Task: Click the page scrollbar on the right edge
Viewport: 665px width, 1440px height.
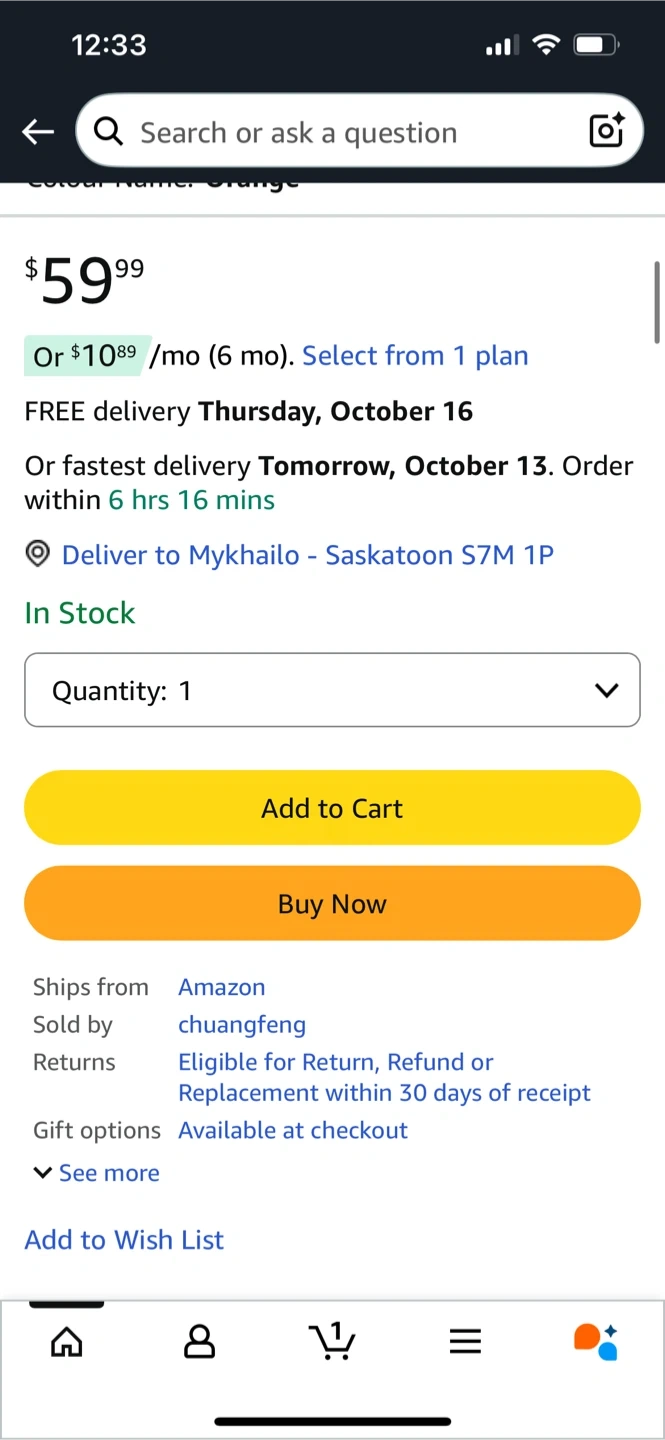Action: pos(657,302)
